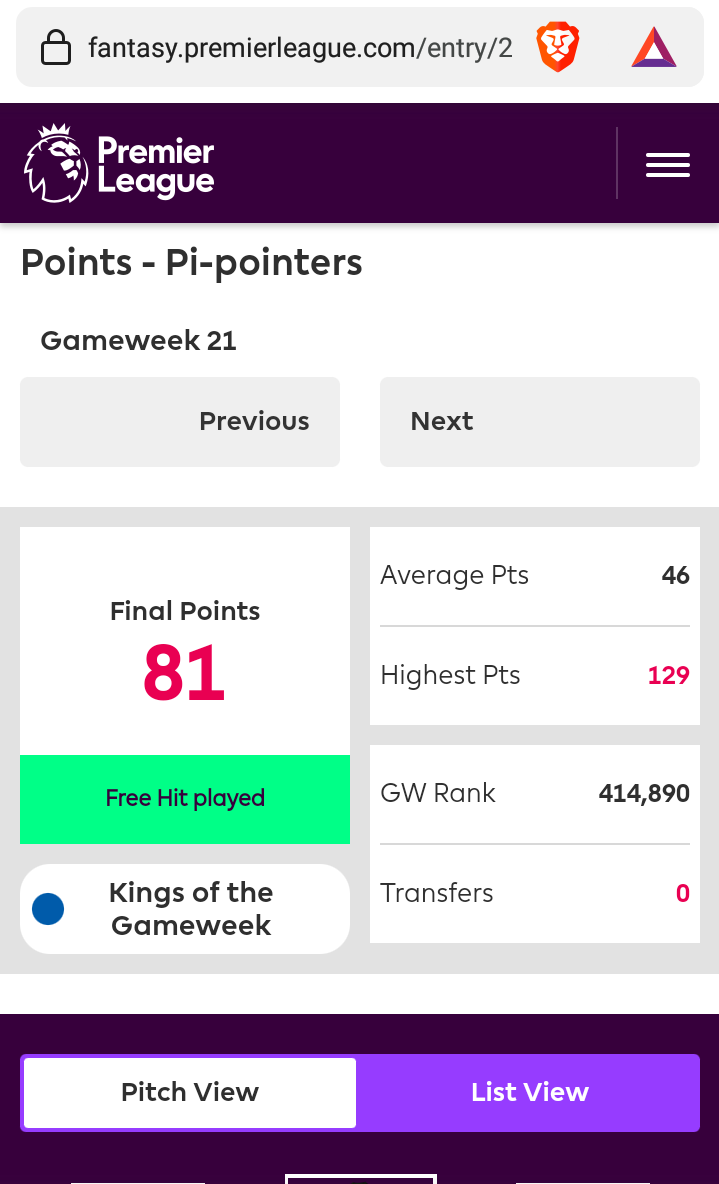Go to the Previous gameweek
The height and width of the screenshot is (1184, 719).
click(x=180, y=421)
